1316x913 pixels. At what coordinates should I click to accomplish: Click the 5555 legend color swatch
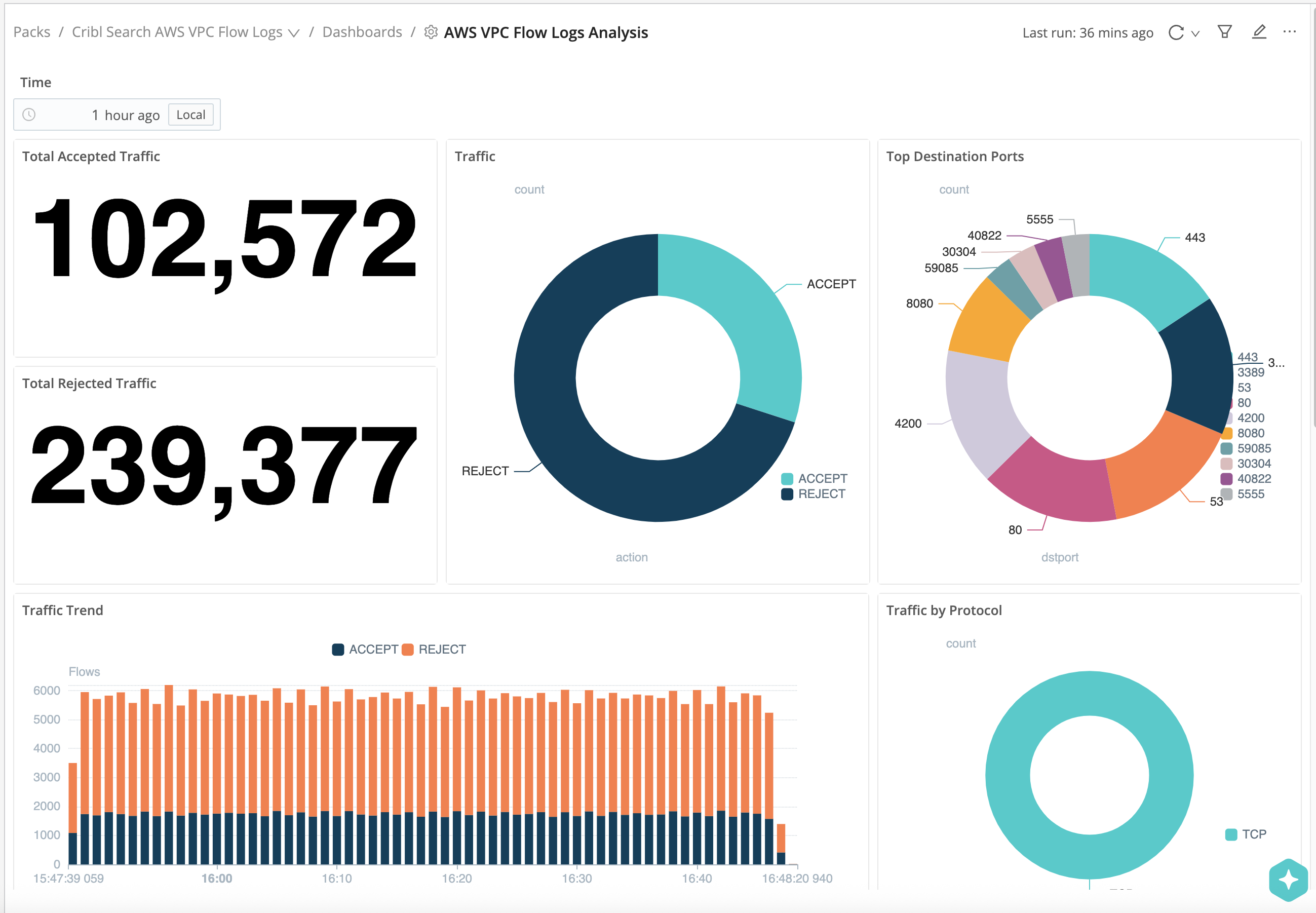point(1226,494)
